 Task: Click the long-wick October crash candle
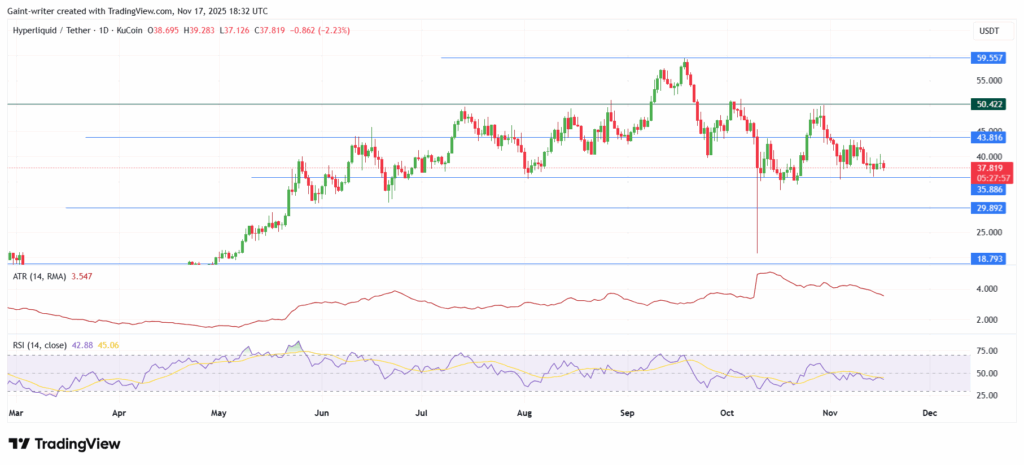[x=758, y=188]
